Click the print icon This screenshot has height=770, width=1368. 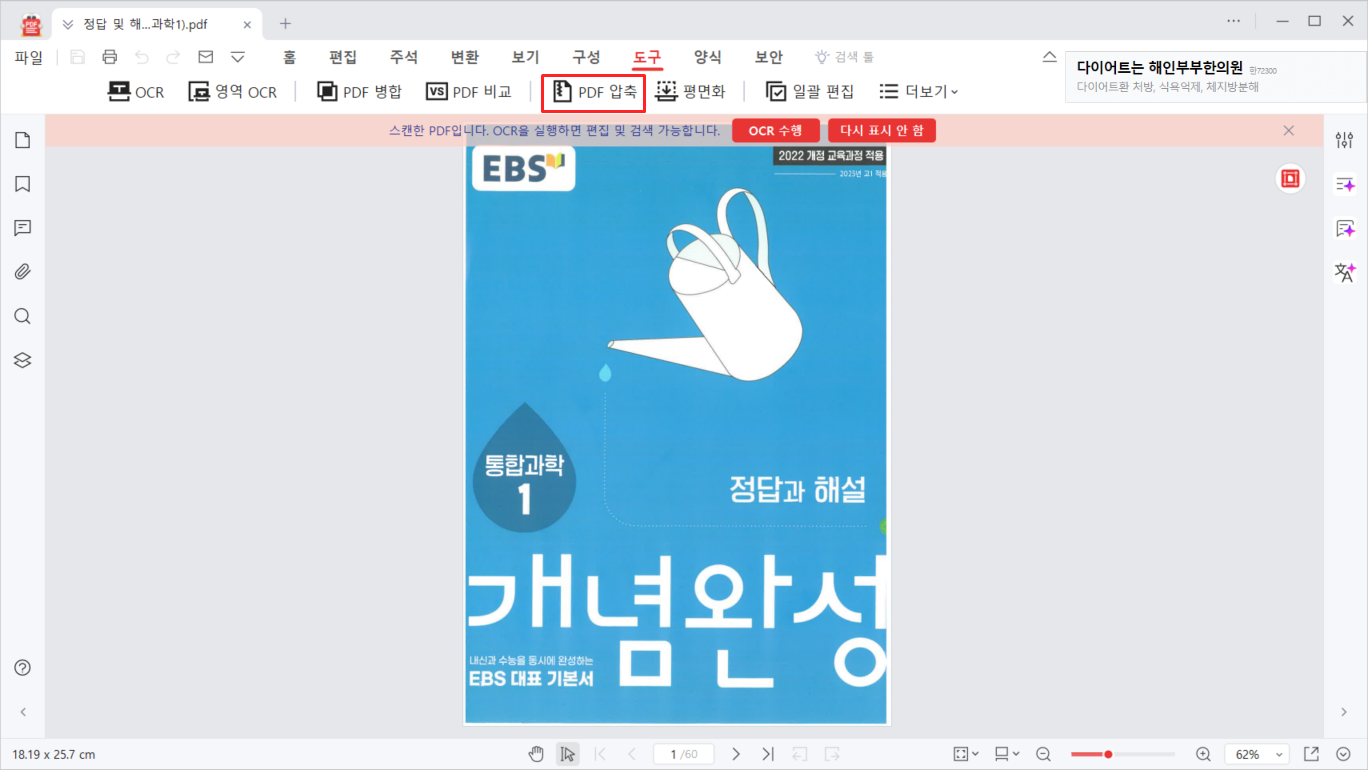coord(110,57)
